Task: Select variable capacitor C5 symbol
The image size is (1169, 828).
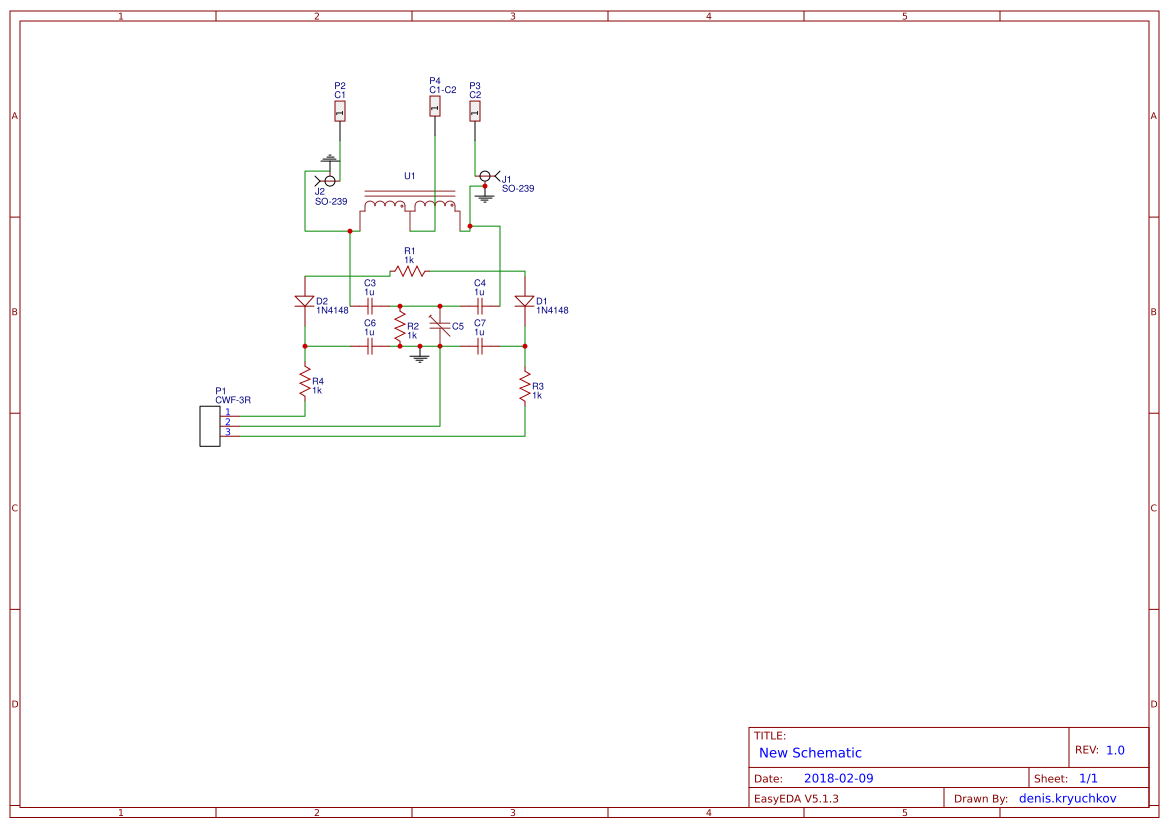Action: pos(440,326)
